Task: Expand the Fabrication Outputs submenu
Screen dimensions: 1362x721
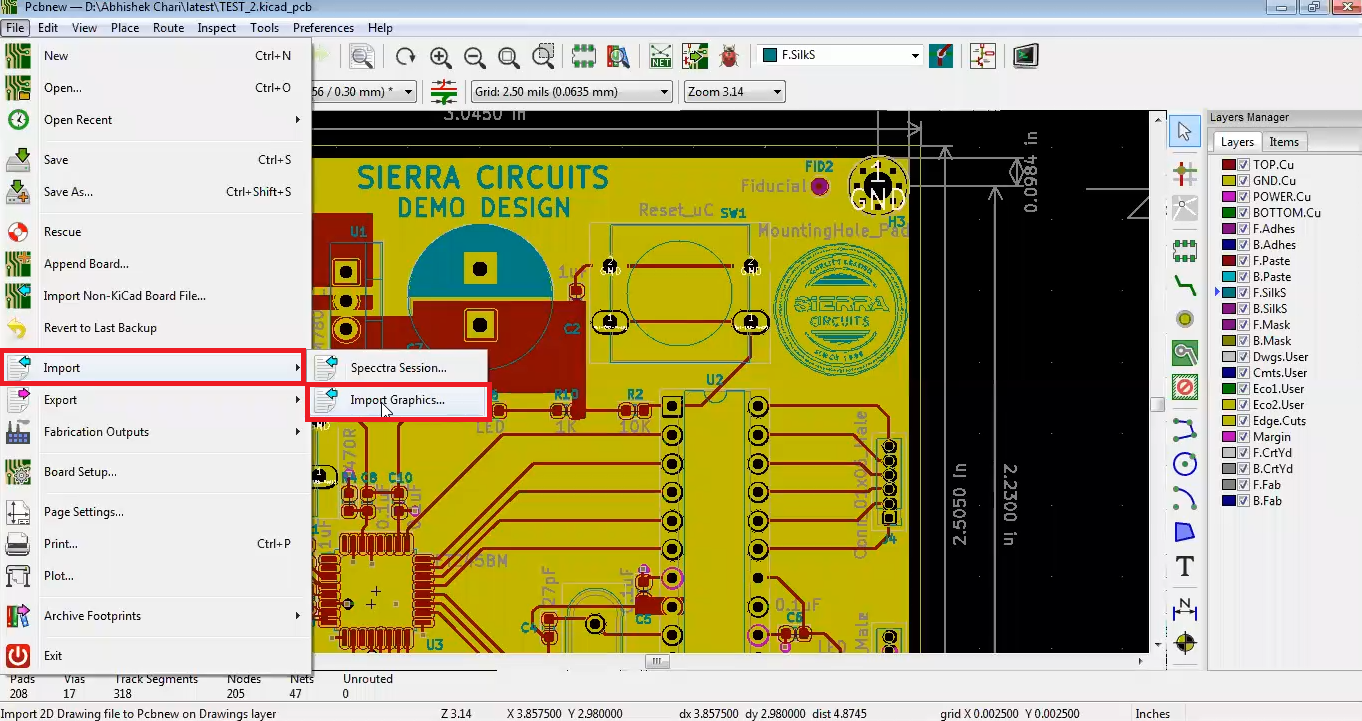Action: 155,432
